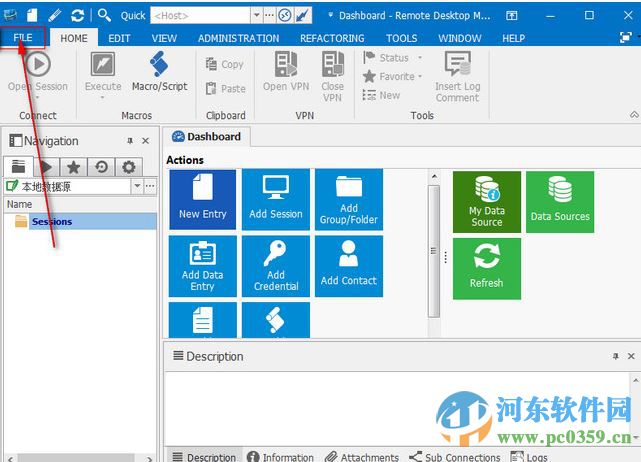Open the VIEW ribbon tab
The width and height of the screenshot is (641, 462).
click(x=164, y=38)
